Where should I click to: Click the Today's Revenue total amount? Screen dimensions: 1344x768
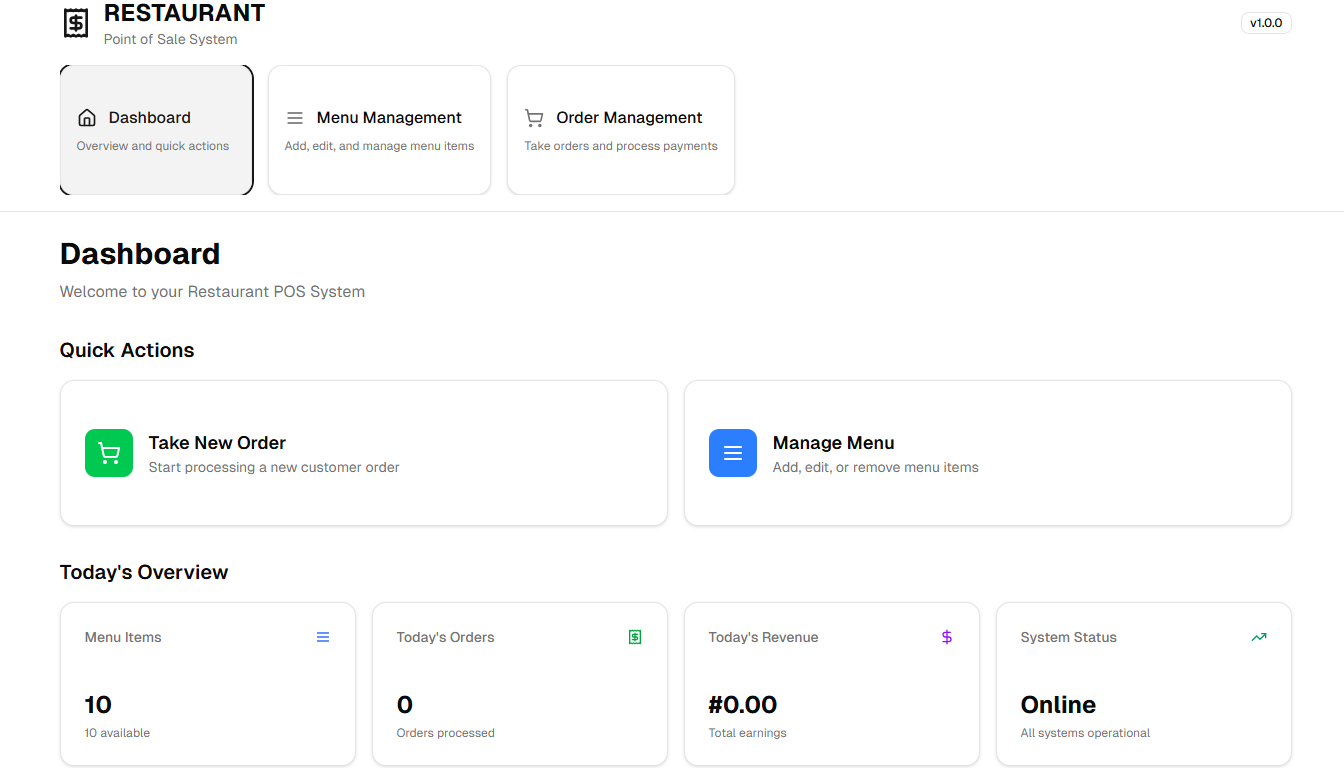tap(743, 705)
